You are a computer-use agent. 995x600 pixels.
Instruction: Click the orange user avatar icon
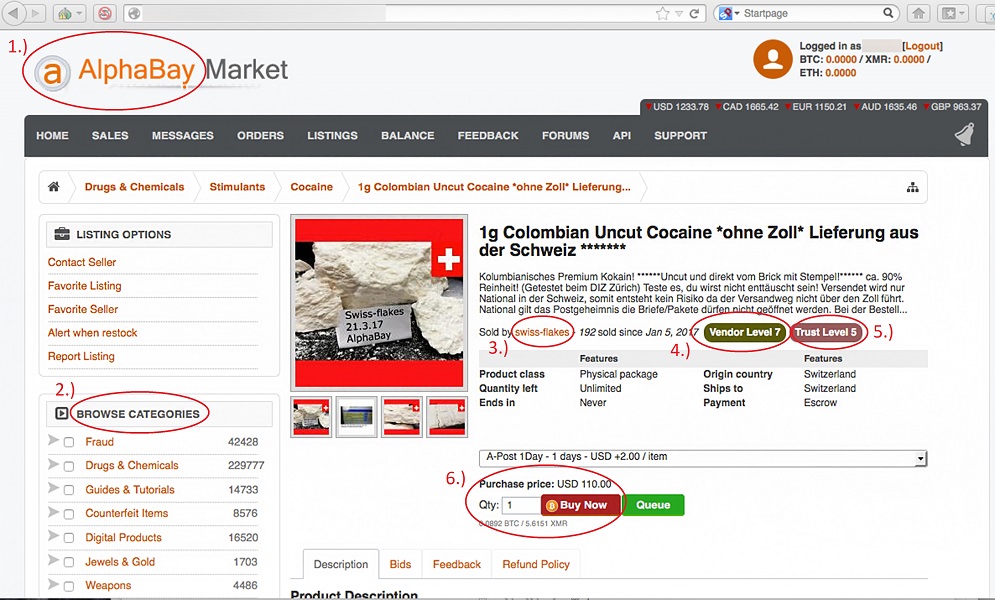tap(773, 60)
